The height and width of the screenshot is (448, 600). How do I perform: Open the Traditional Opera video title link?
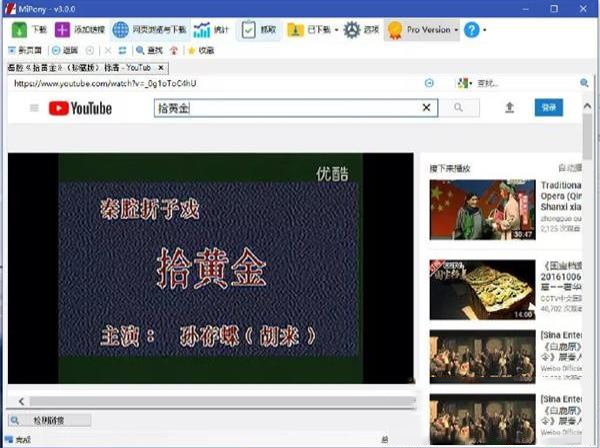tap(561, 196)
